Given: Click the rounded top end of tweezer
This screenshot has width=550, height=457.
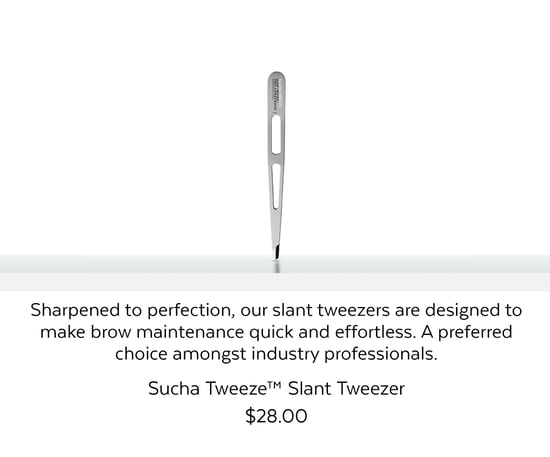Looking at the screenshot, I should tap(276, 75).
